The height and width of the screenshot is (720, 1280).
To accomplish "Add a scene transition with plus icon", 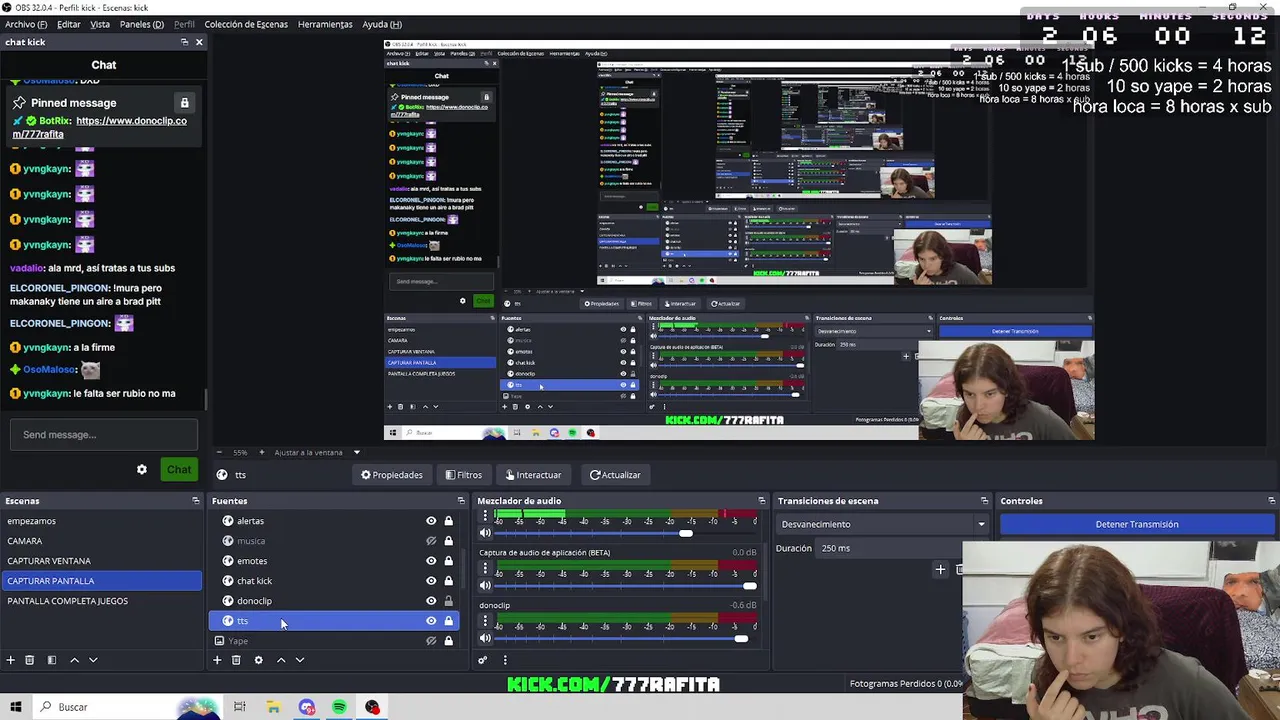I will coord(940,570).
